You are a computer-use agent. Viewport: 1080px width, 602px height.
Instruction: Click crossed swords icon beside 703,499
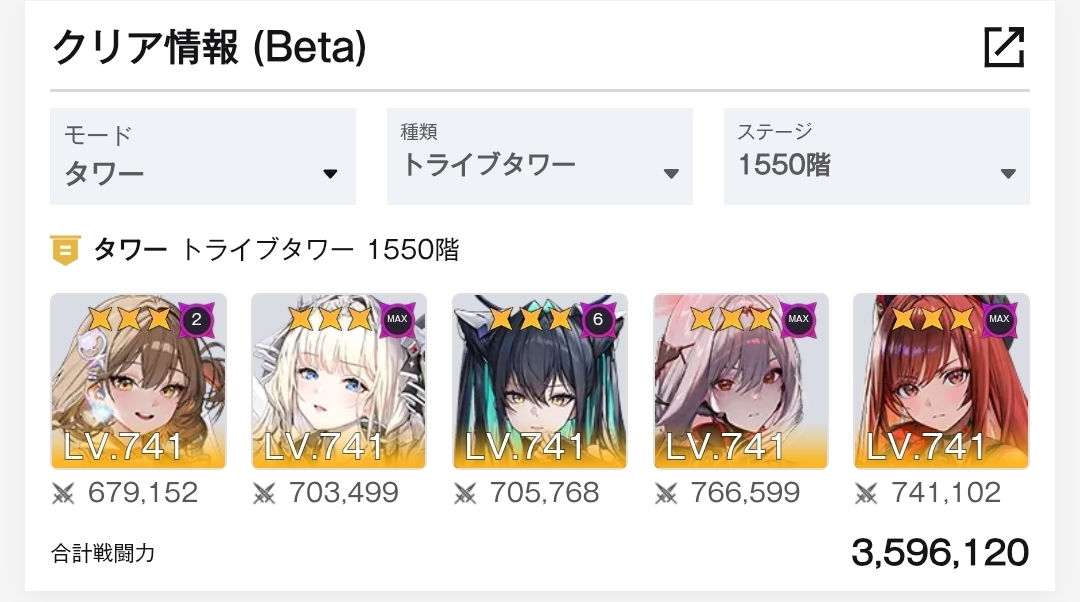264,493
